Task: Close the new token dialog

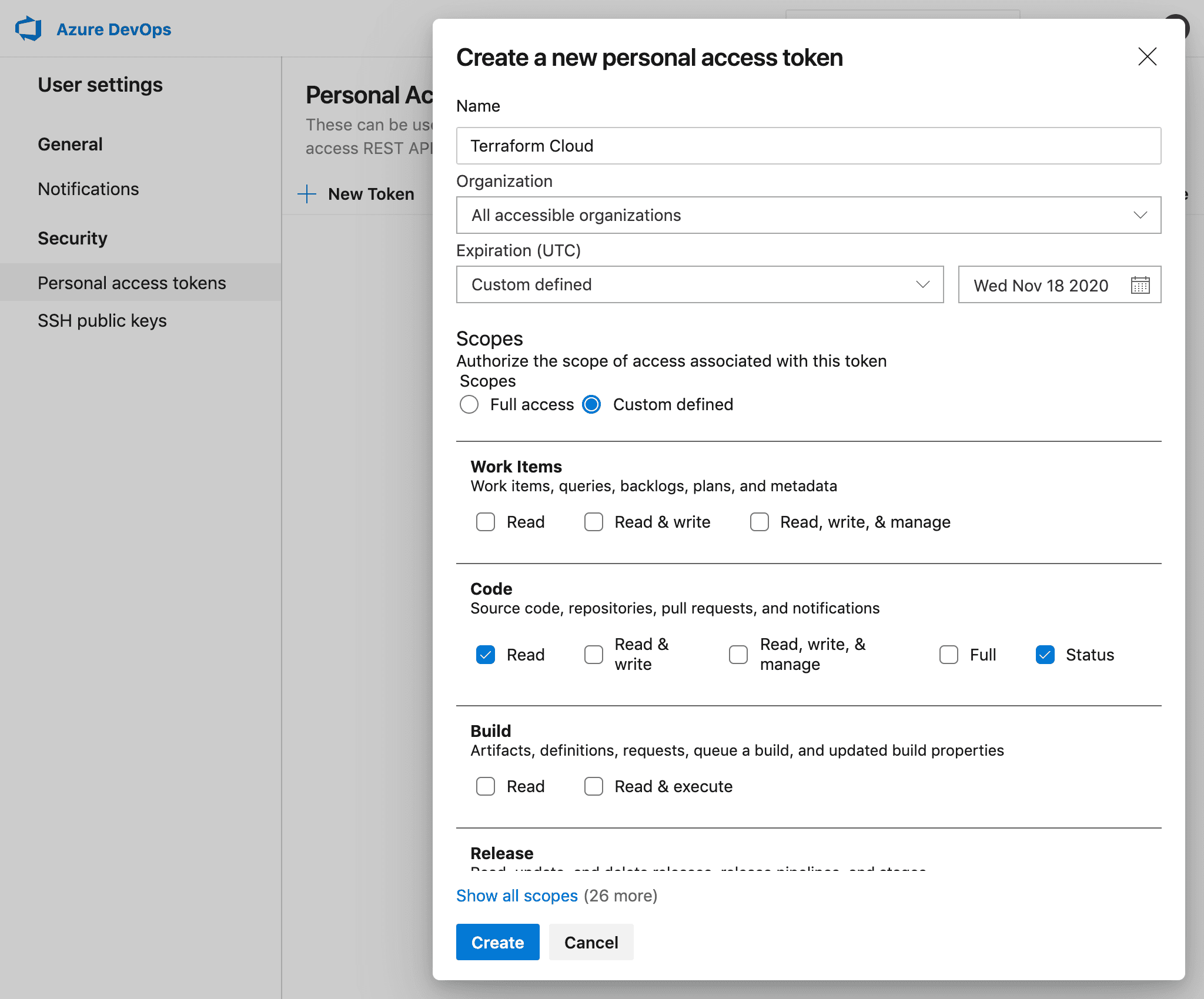Action: tap(1147, 57)
